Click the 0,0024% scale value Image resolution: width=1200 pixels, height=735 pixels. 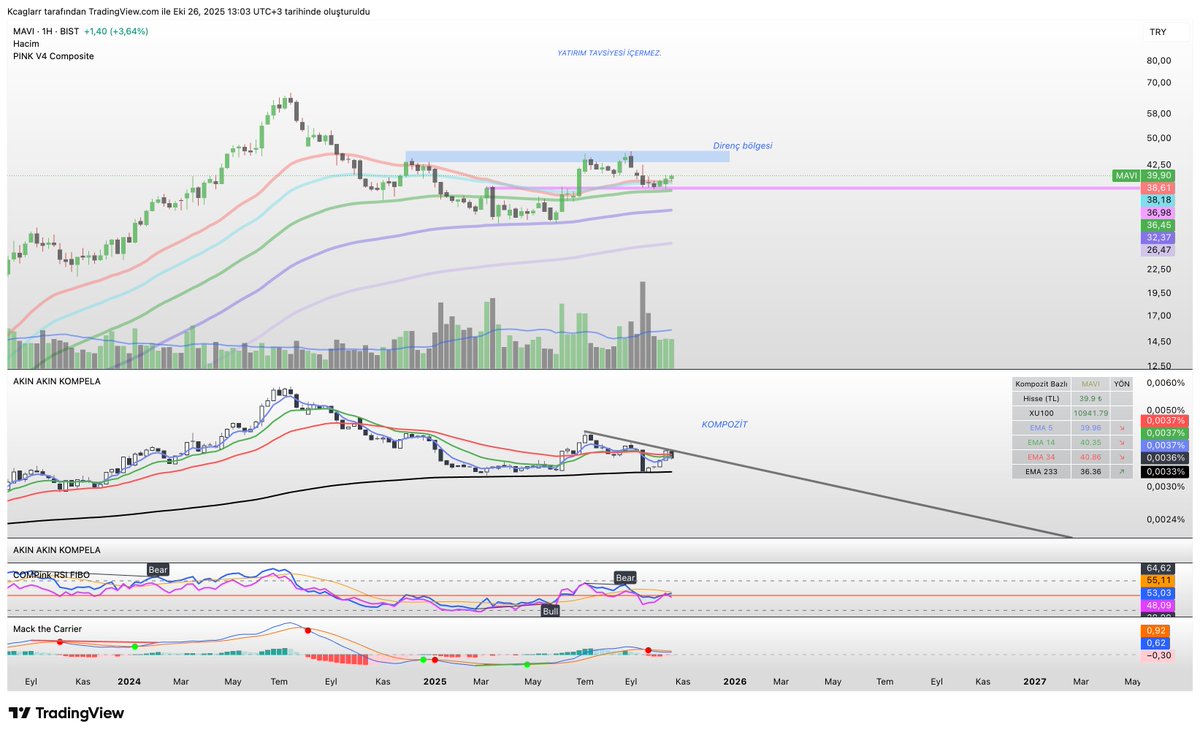1165,519
